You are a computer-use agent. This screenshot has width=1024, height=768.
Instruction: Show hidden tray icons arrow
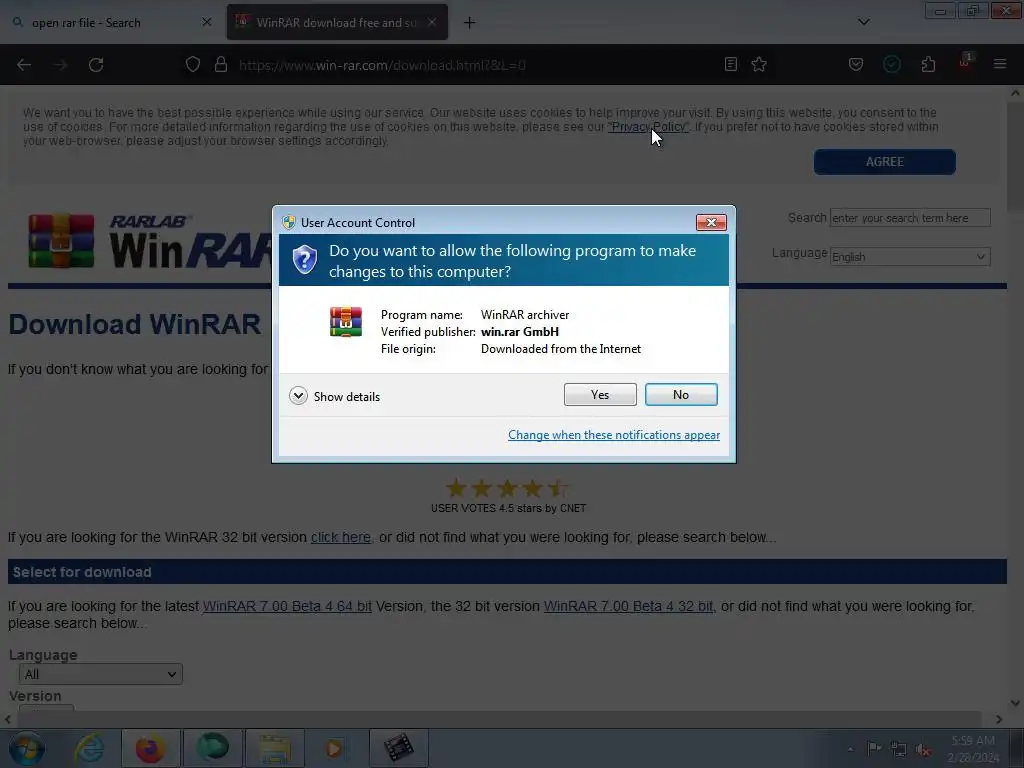tap(850, 749)
